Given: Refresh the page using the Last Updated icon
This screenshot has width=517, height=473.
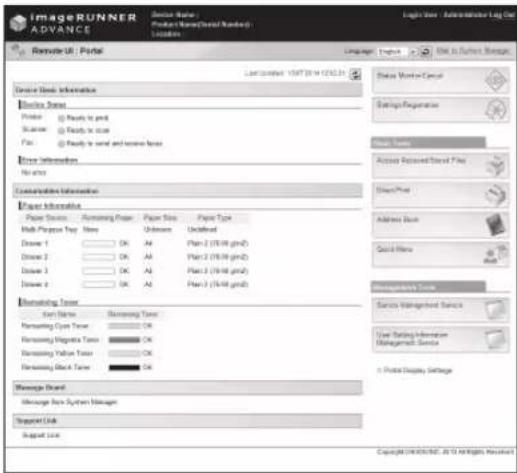Looking at the screenshot, I should coord(355,74).
